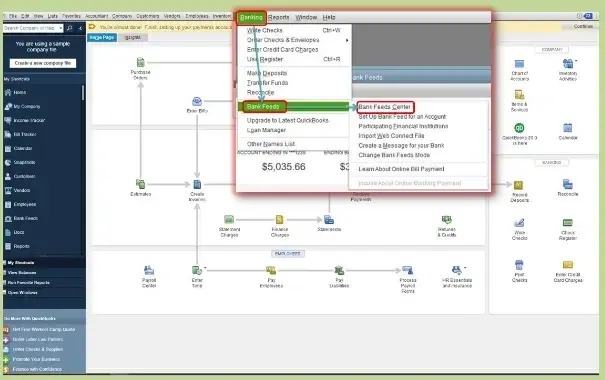Open HR Essentials and Insurance icon
Screen dimensions: 605x380
click(x=456, y=270)
